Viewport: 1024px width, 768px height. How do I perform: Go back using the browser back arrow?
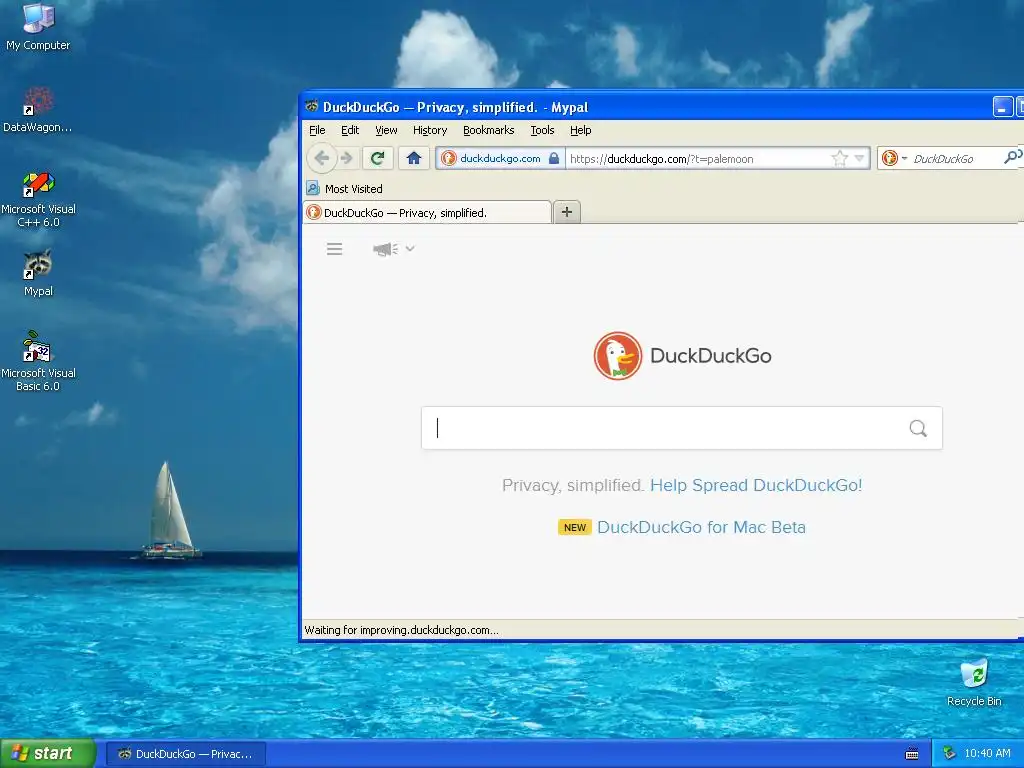point(321,158)
